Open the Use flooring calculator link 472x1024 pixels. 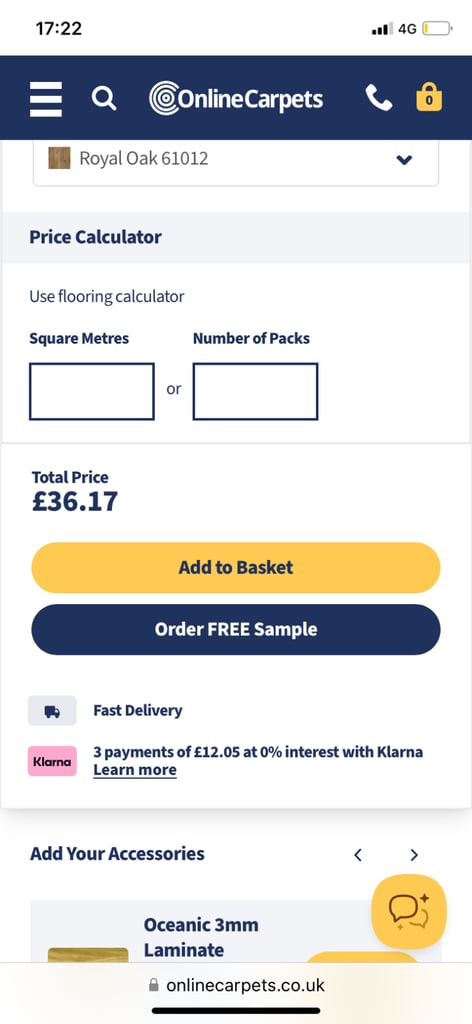pos(107,296)
